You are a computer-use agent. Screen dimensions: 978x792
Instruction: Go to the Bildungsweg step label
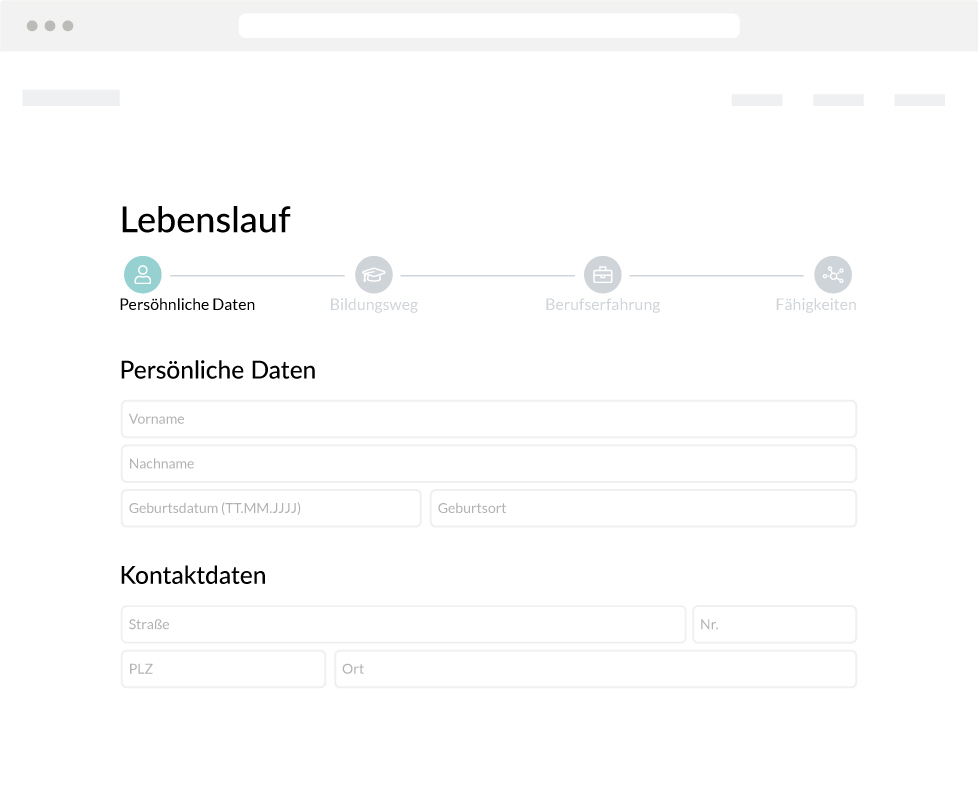point(374,305)
